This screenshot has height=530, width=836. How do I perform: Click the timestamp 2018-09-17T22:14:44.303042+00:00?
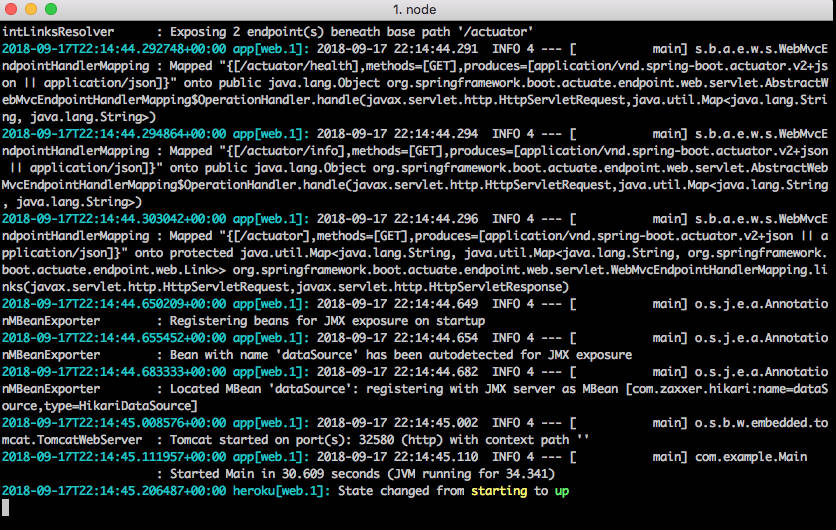114,219
